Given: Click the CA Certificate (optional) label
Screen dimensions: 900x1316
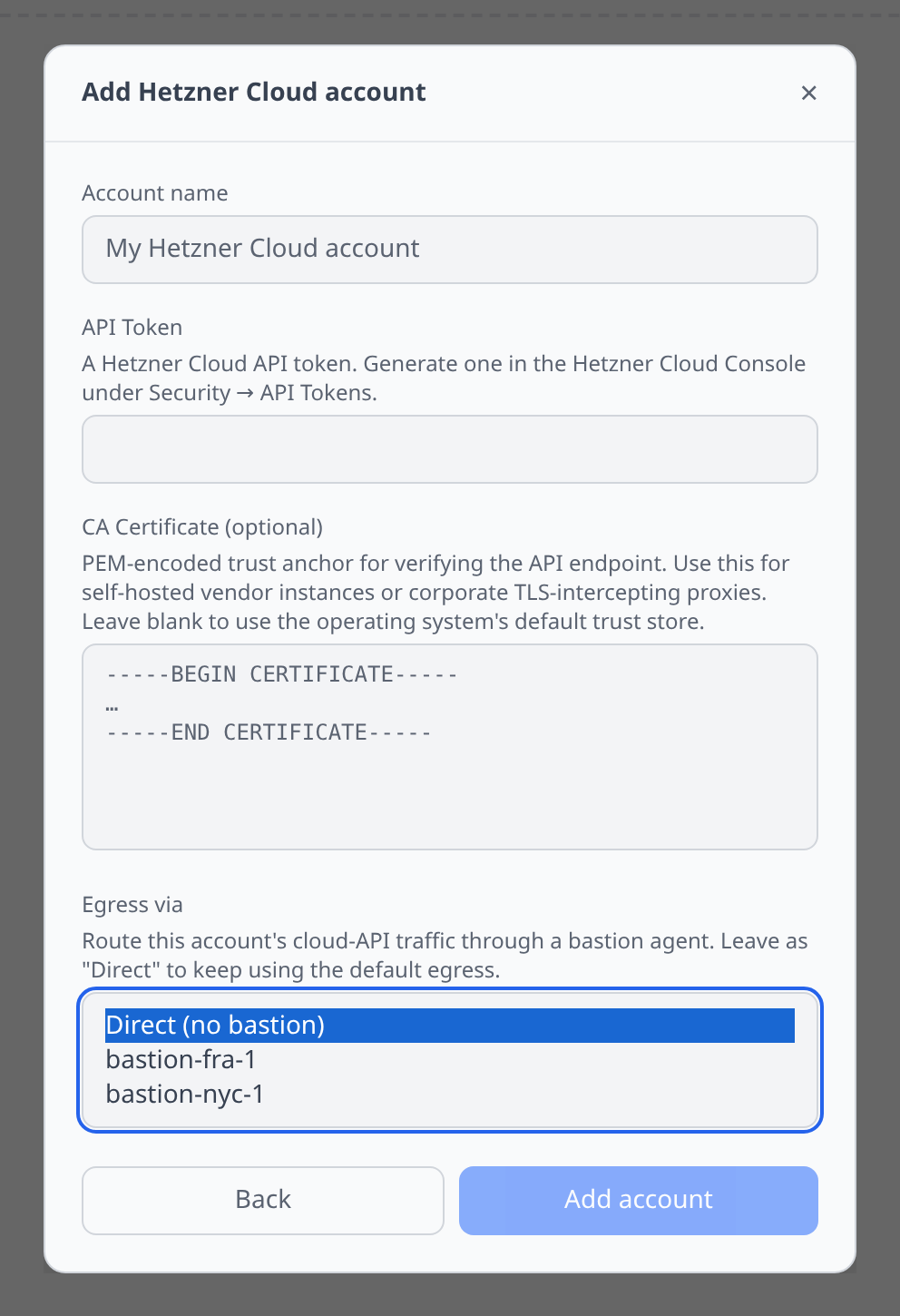Looking at the screenshot, I should tap(202, 527).
